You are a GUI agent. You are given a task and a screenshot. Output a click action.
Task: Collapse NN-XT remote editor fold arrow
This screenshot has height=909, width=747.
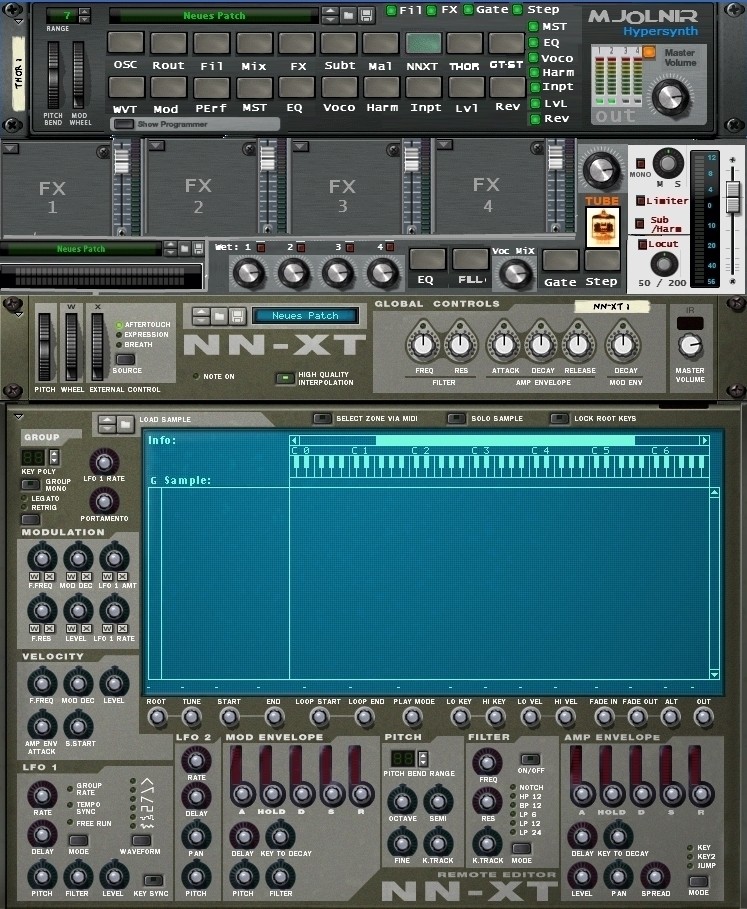[x=19, y=416]
